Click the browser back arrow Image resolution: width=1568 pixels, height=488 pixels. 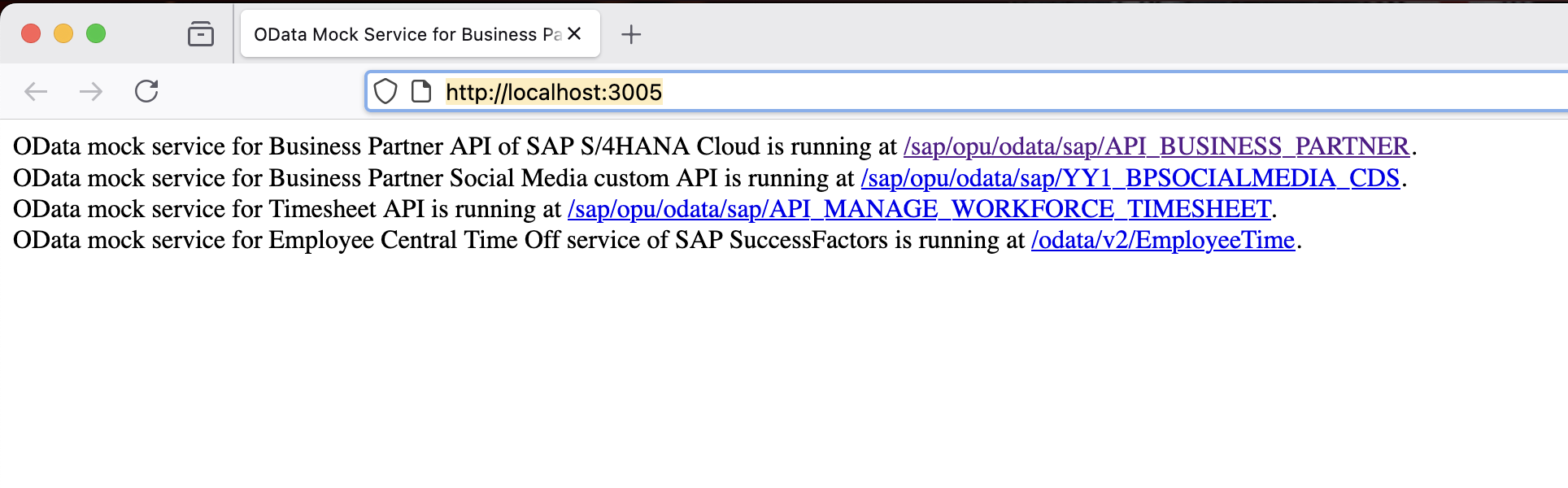pyautogui.click(x=36, y=91)
